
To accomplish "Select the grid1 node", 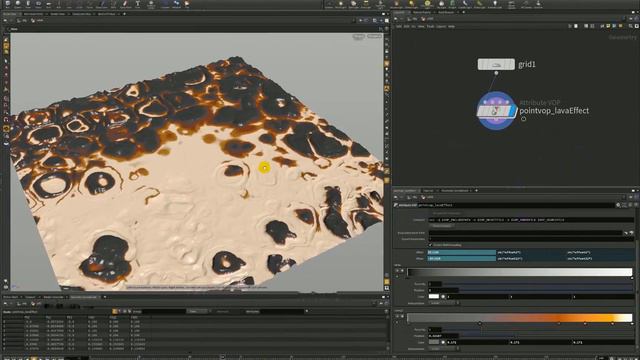I will click(496, 64).
